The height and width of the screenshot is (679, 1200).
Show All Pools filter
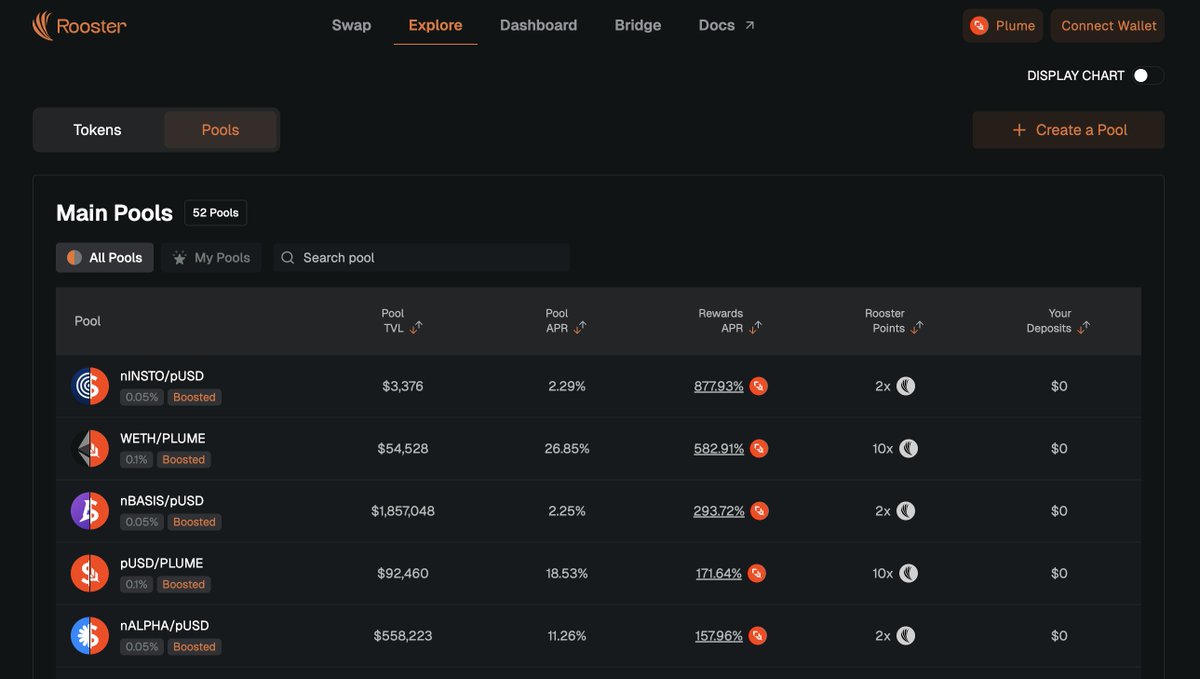pos(105,258)
